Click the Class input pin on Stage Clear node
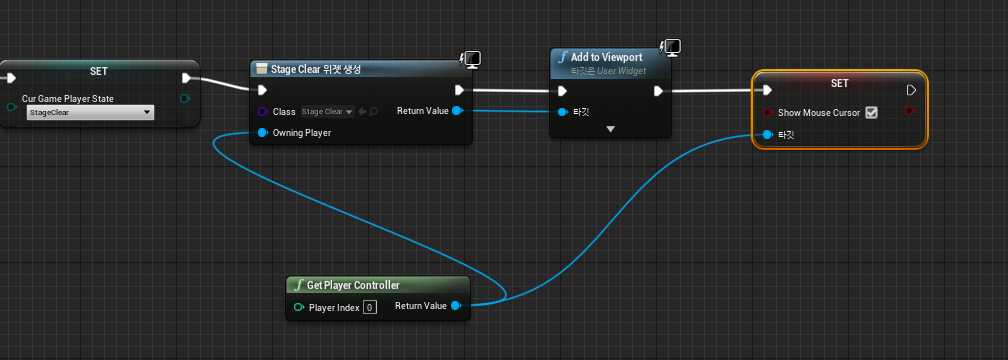 tap(262, 112)
